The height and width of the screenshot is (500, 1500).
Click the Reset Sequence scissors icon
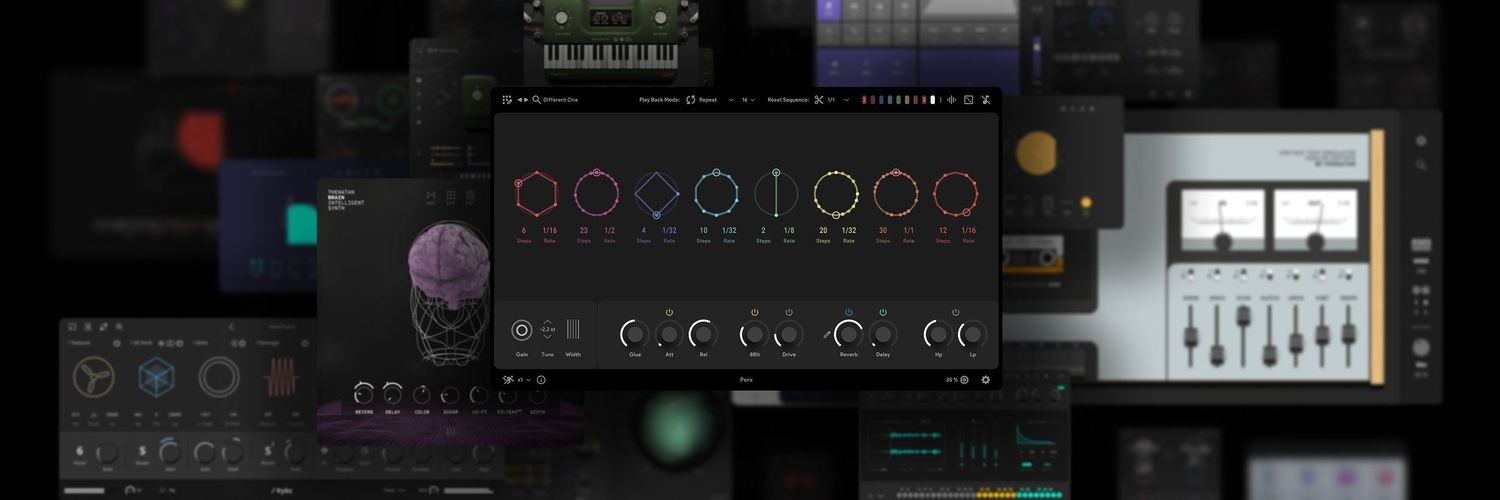tap(819, 100)
